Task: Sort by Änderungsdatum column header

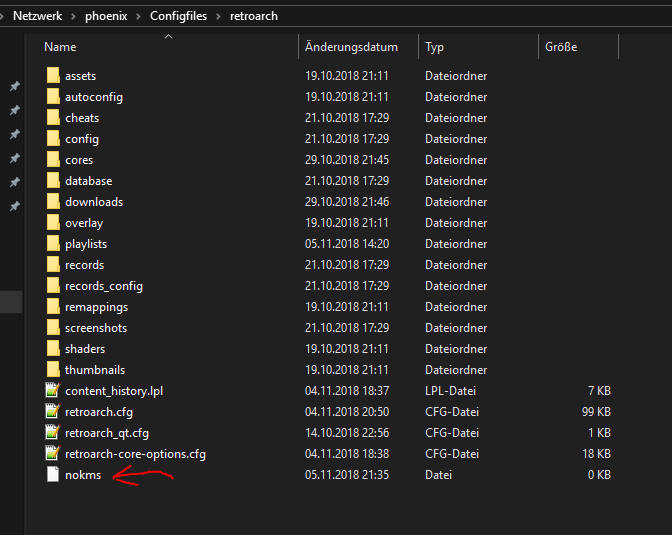Action: click(x=351, y=47)
